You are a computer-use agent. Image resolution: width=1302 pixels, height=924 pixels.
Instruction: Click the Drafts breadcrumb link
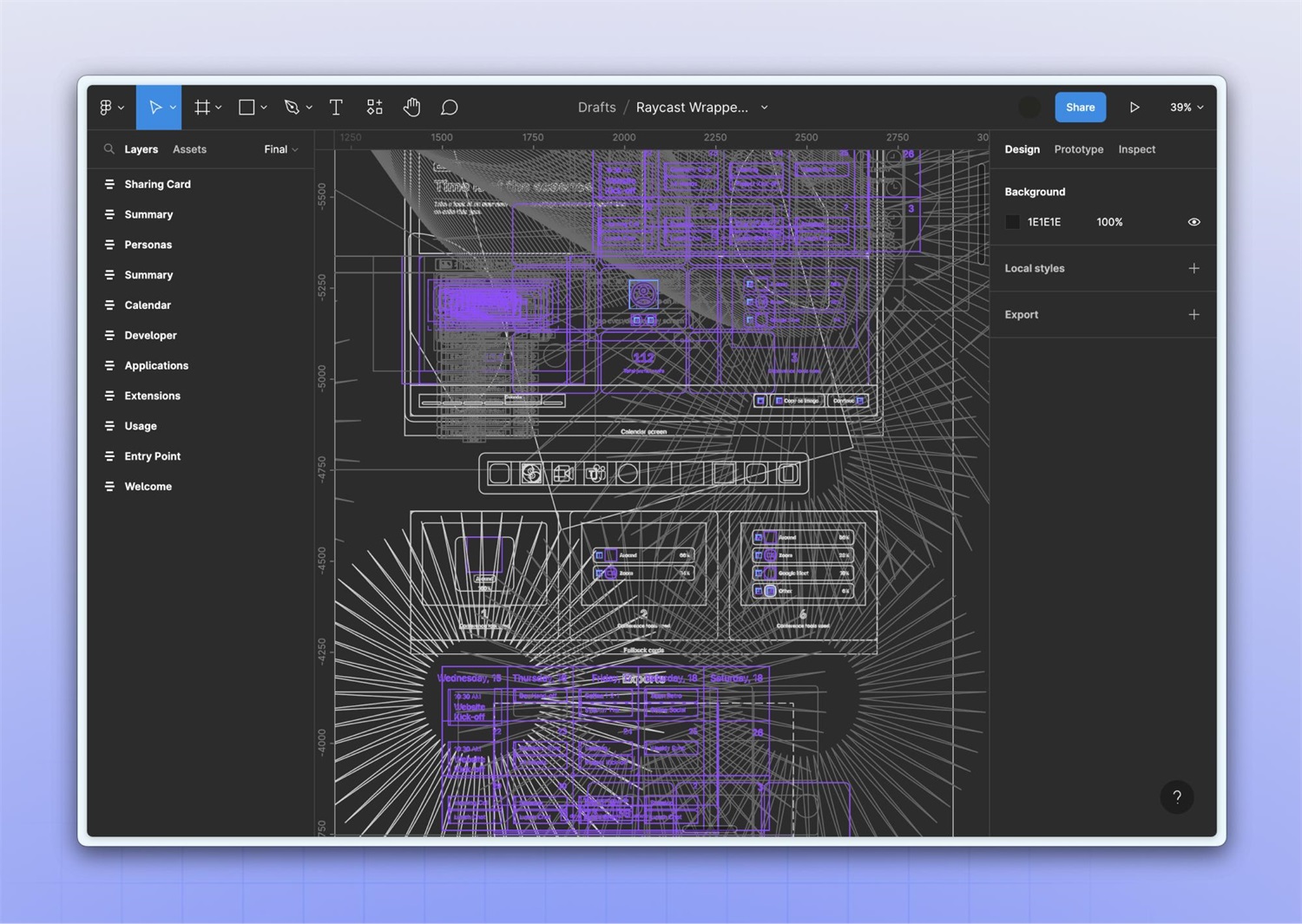(x=596, y=108)
